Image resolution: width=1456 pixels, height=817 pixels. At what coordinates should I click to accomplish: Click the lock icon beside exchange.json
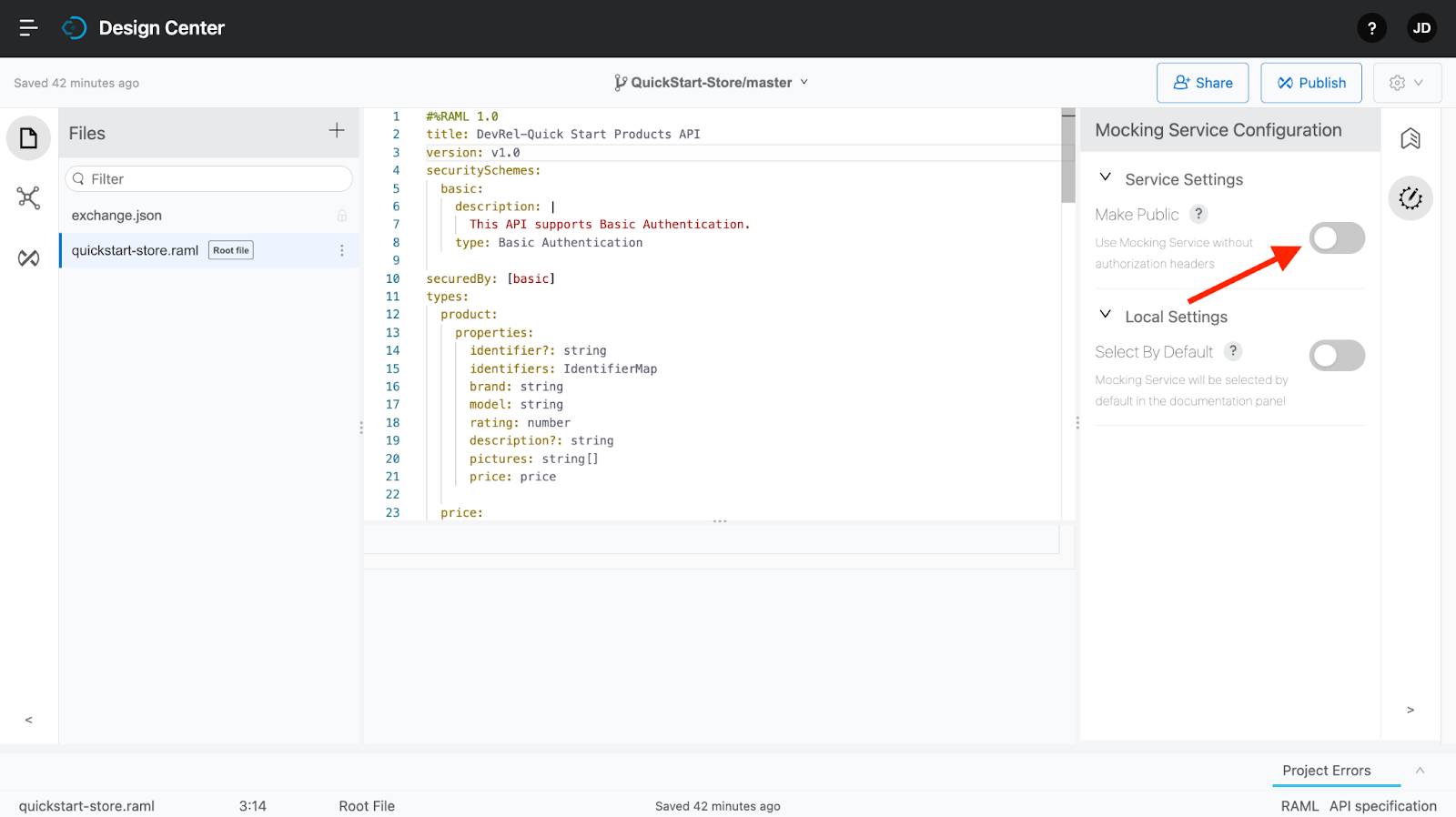[x=342, y=216]
